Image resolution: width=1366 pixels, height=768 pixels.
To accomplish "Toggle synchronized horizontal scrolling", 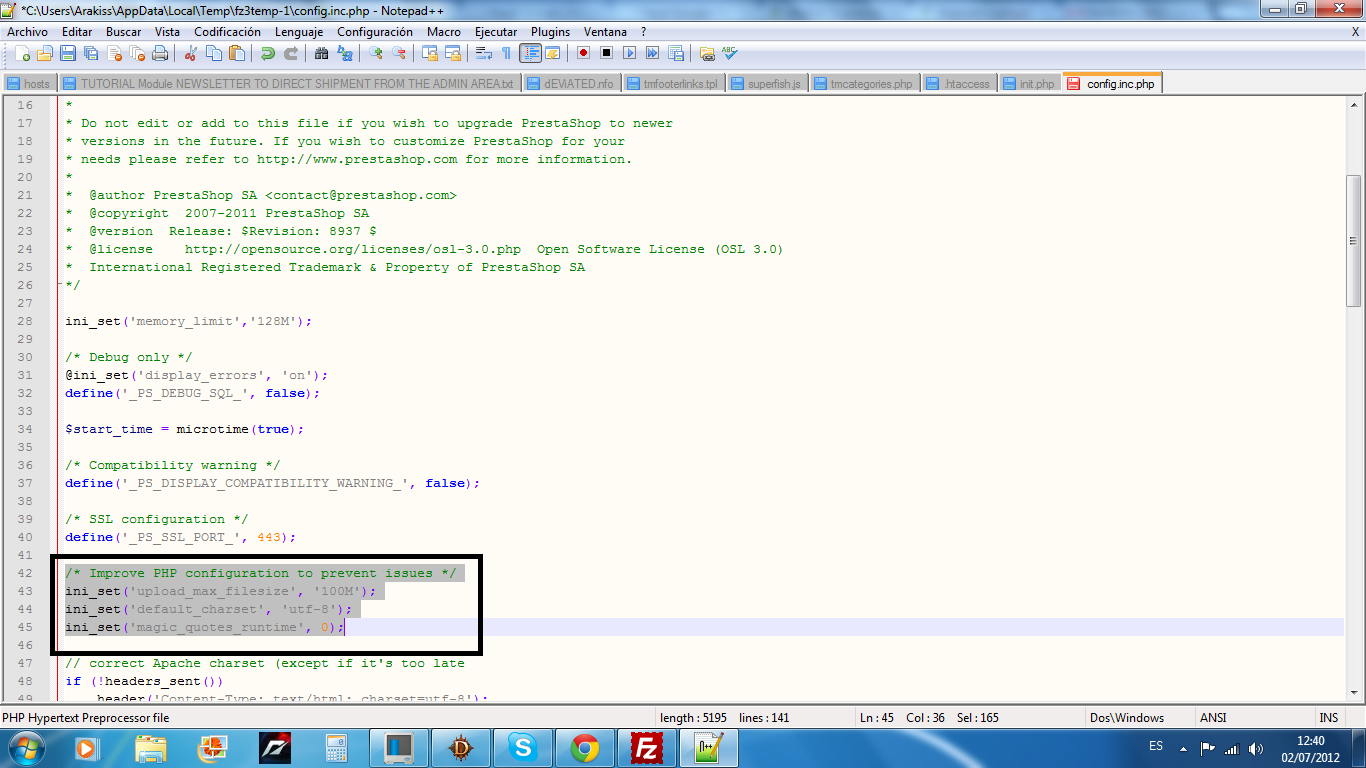I will click(x=452, y=53).
